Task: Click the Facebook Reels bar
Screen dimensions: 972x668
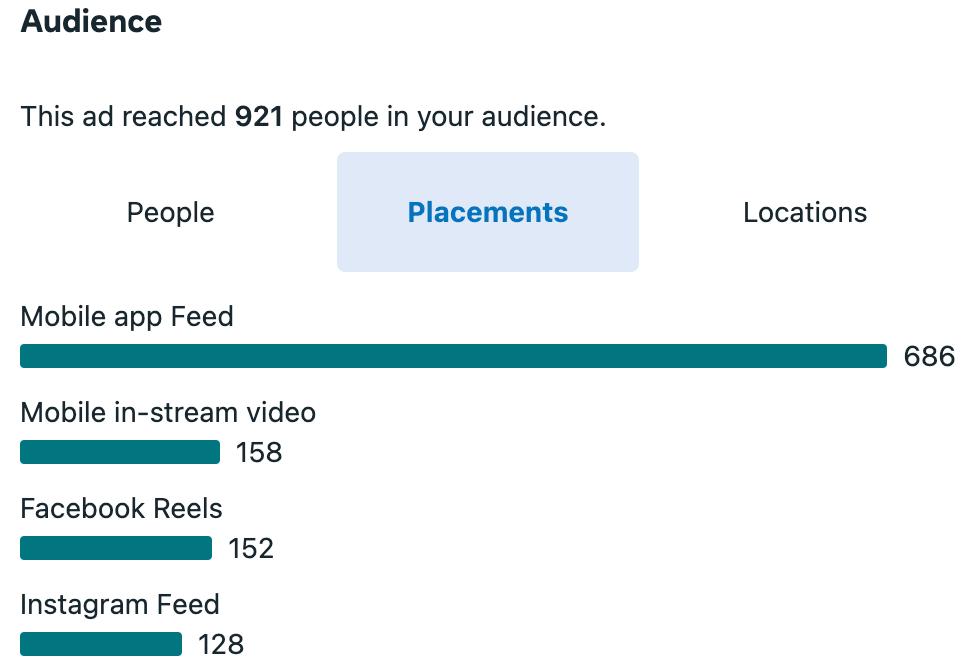Action: pyautogui.click(x=116, y=548)
